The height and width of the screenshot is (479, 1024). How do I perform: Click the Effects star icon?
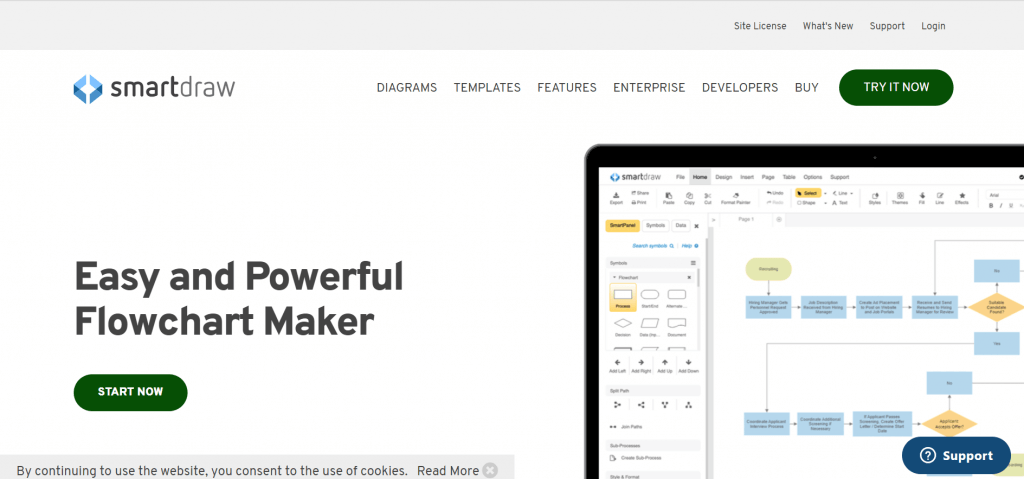click(x=962, y=195)
